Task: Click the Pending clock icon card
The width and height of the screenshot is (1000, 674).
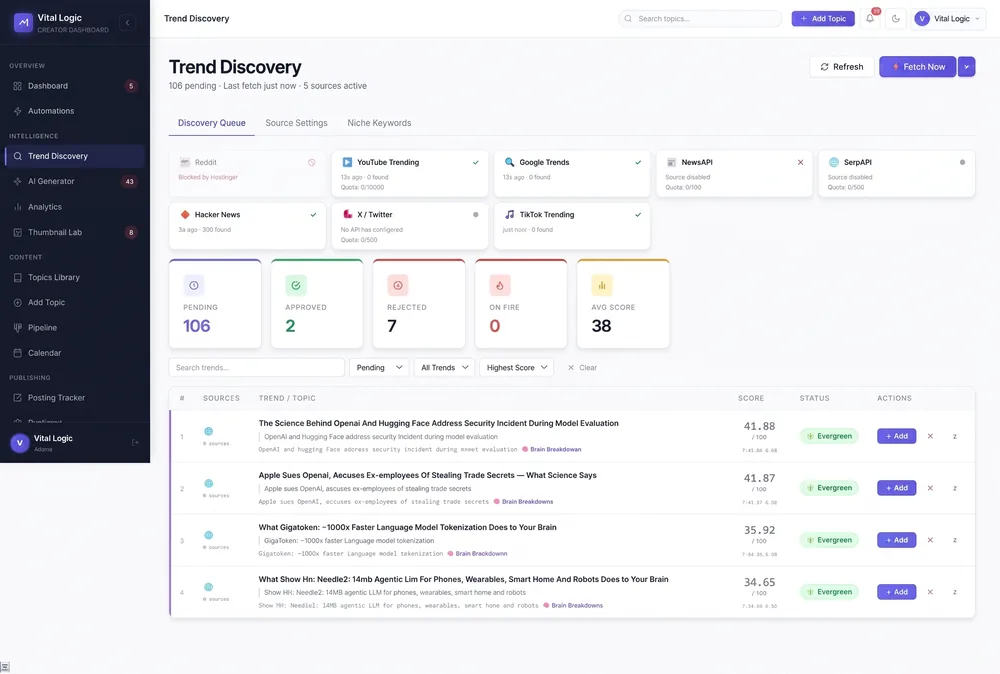Action: pyautogui.click(x=194, y=286)
